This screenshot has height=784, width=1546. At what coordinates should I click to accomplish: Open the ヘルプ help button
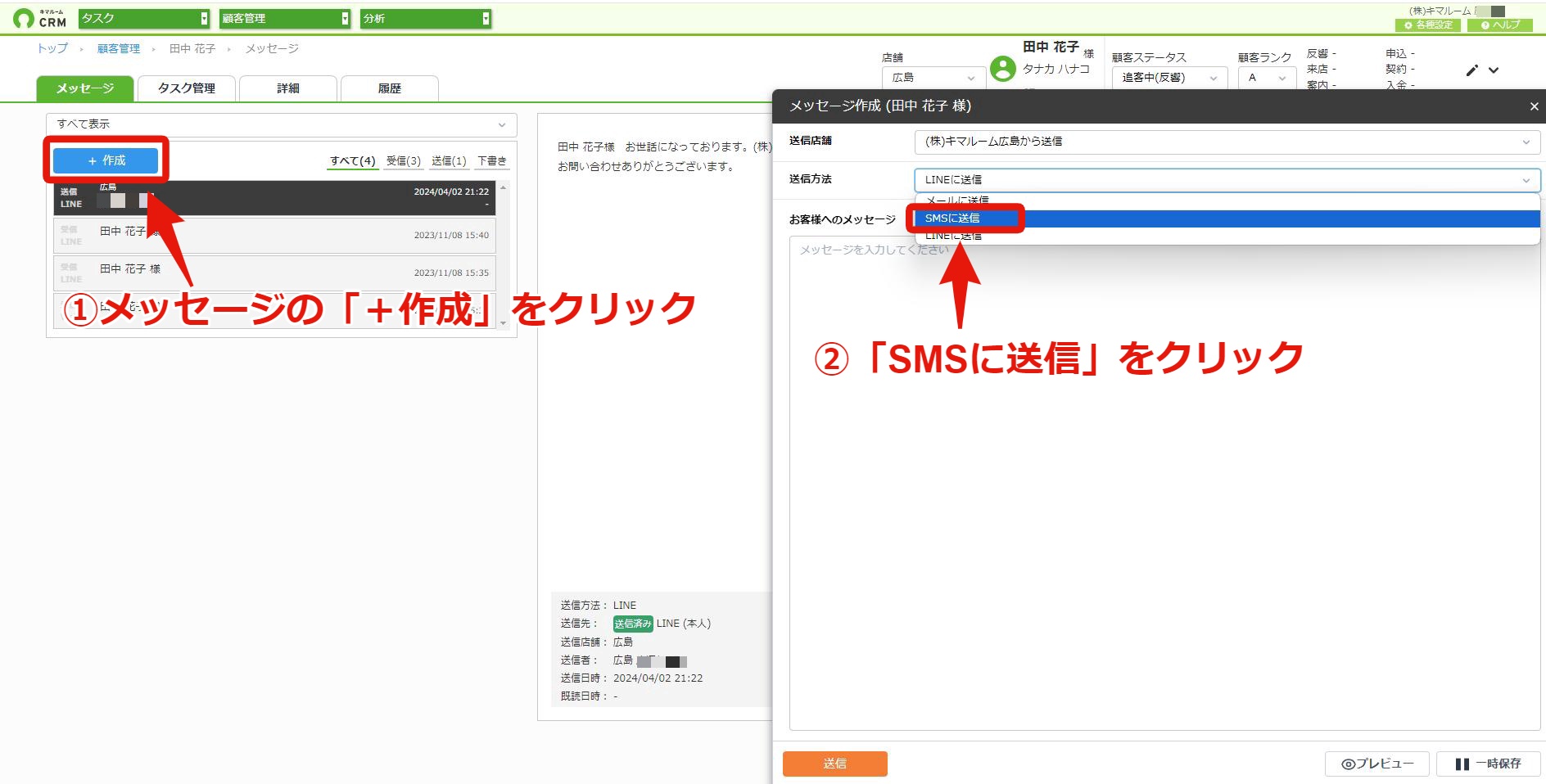click(x=1500, y=25)
